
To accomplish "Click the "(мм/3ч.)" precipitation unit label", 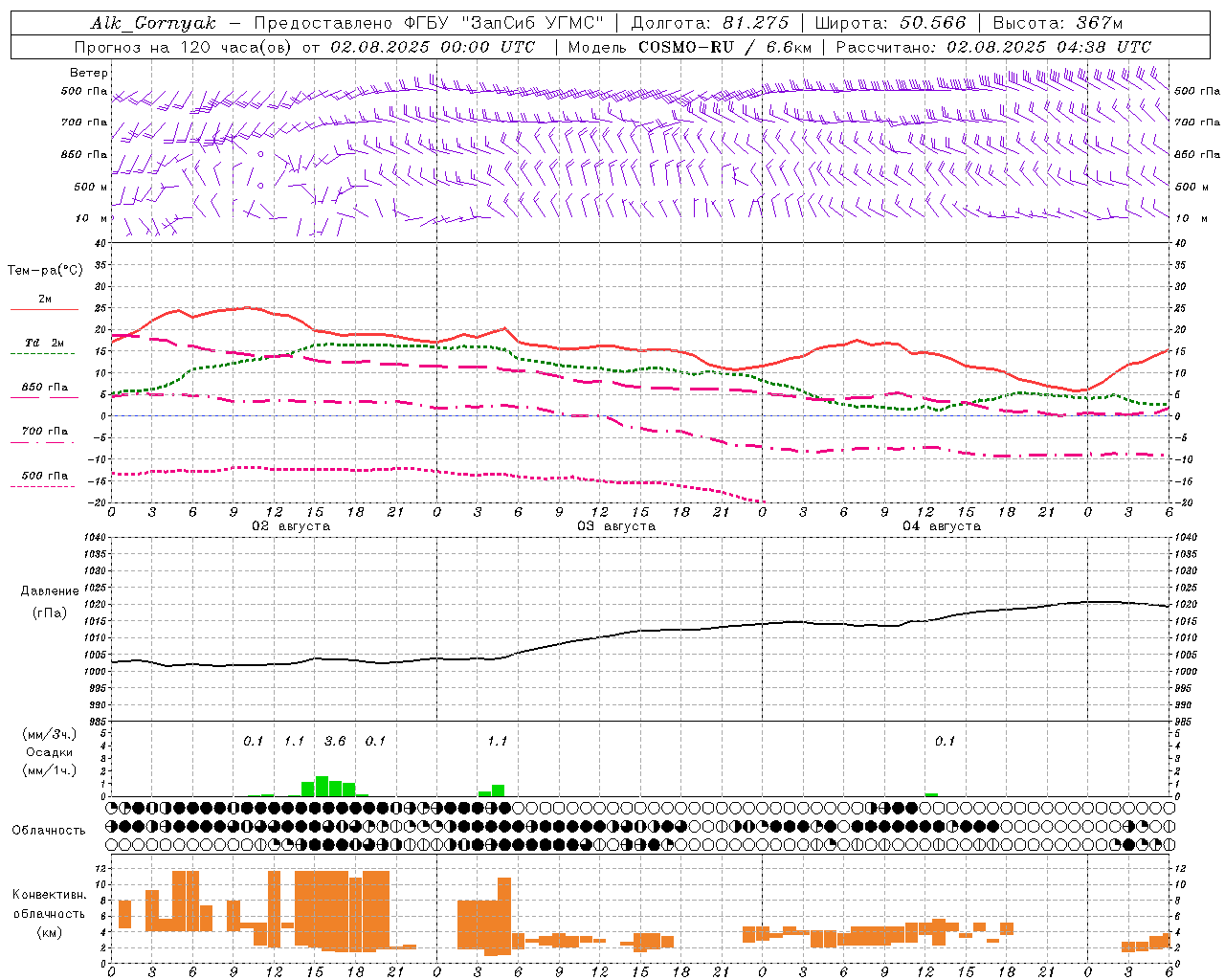I will coord(49,734).
